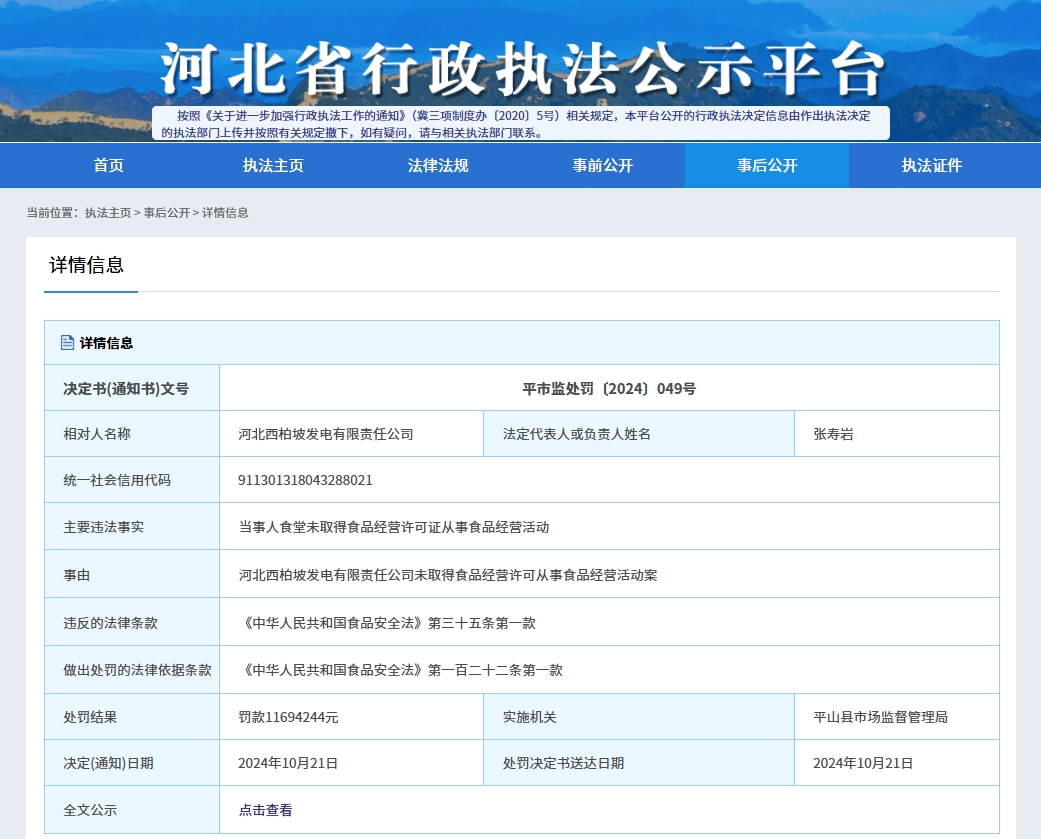Click 事后公开 in the breadcrumb
The image size is (1041, 839).
pyautogui.click(x=167, y=212)
